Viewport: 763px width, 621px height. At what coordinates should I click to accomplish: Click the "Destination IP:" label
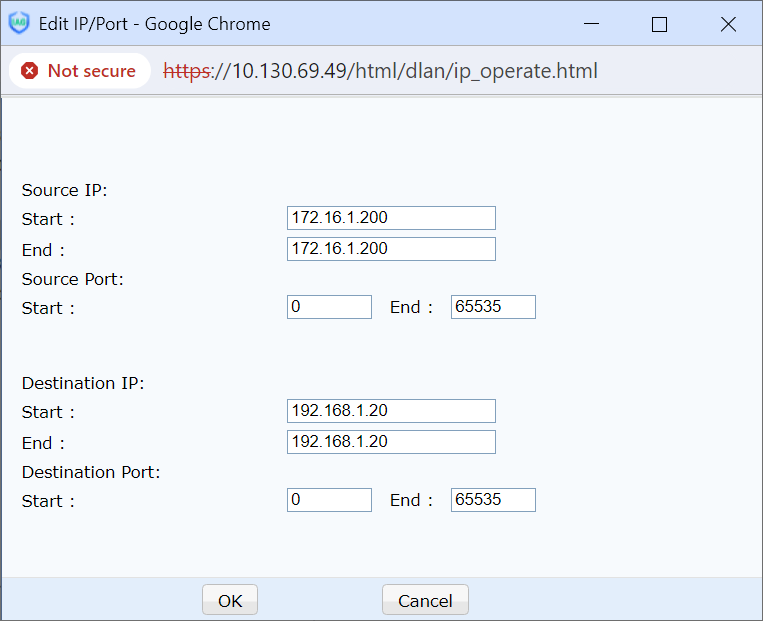click(83, 383)
